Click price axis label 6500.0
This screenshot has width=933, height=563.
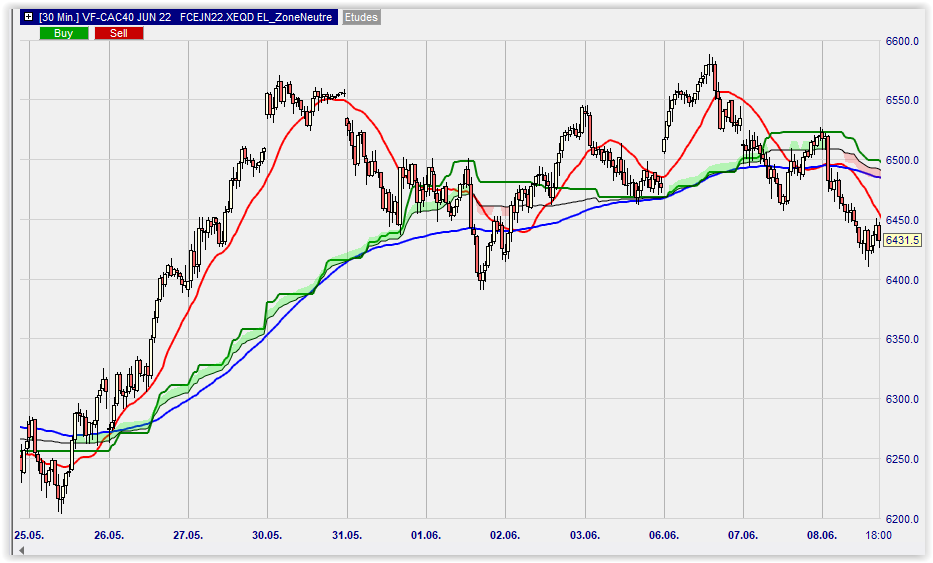[902, 161]
